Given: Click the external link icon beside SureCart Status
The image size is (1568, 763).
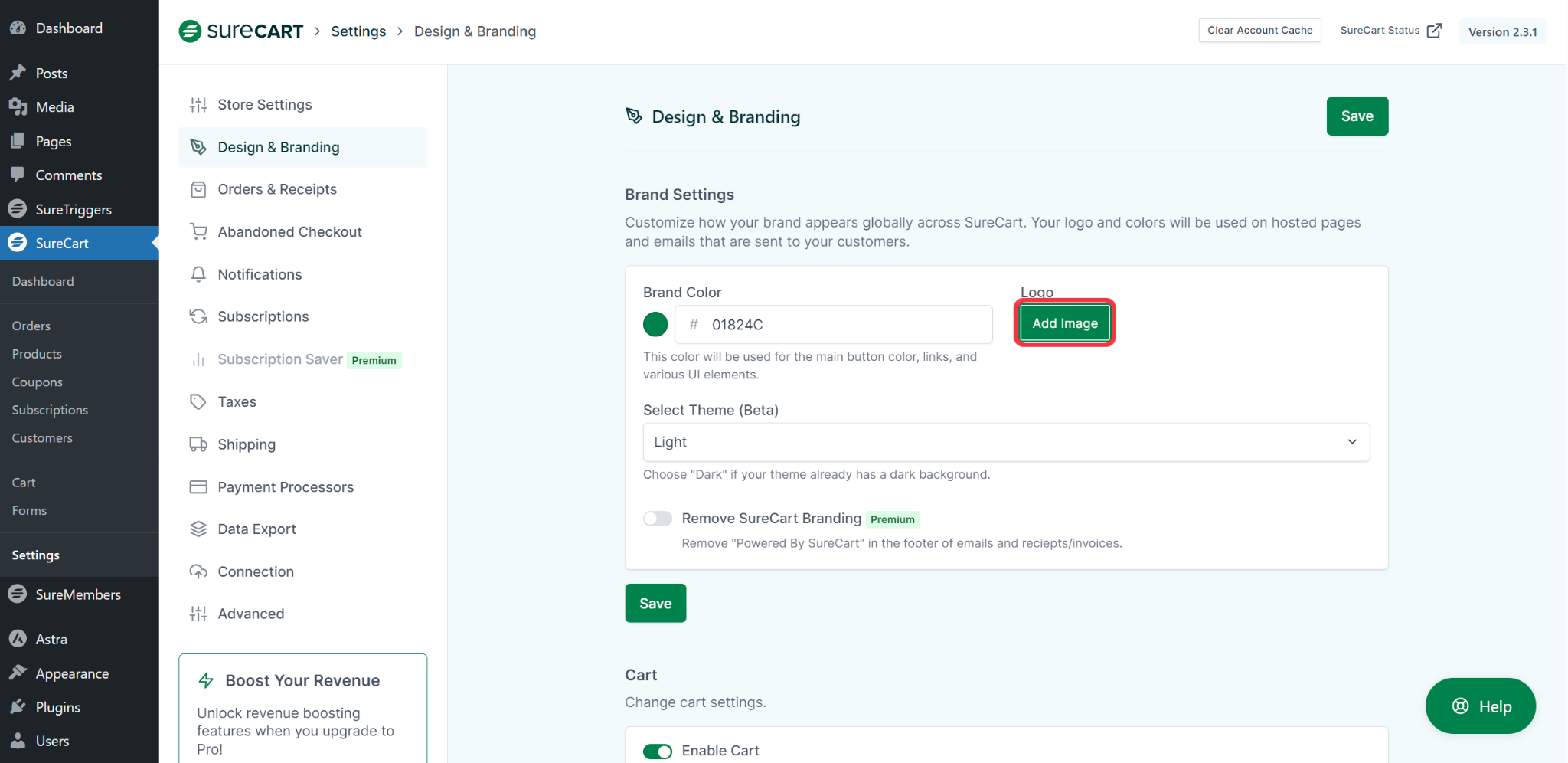Looking at the screenshot, I should [x=1434, y=31].
